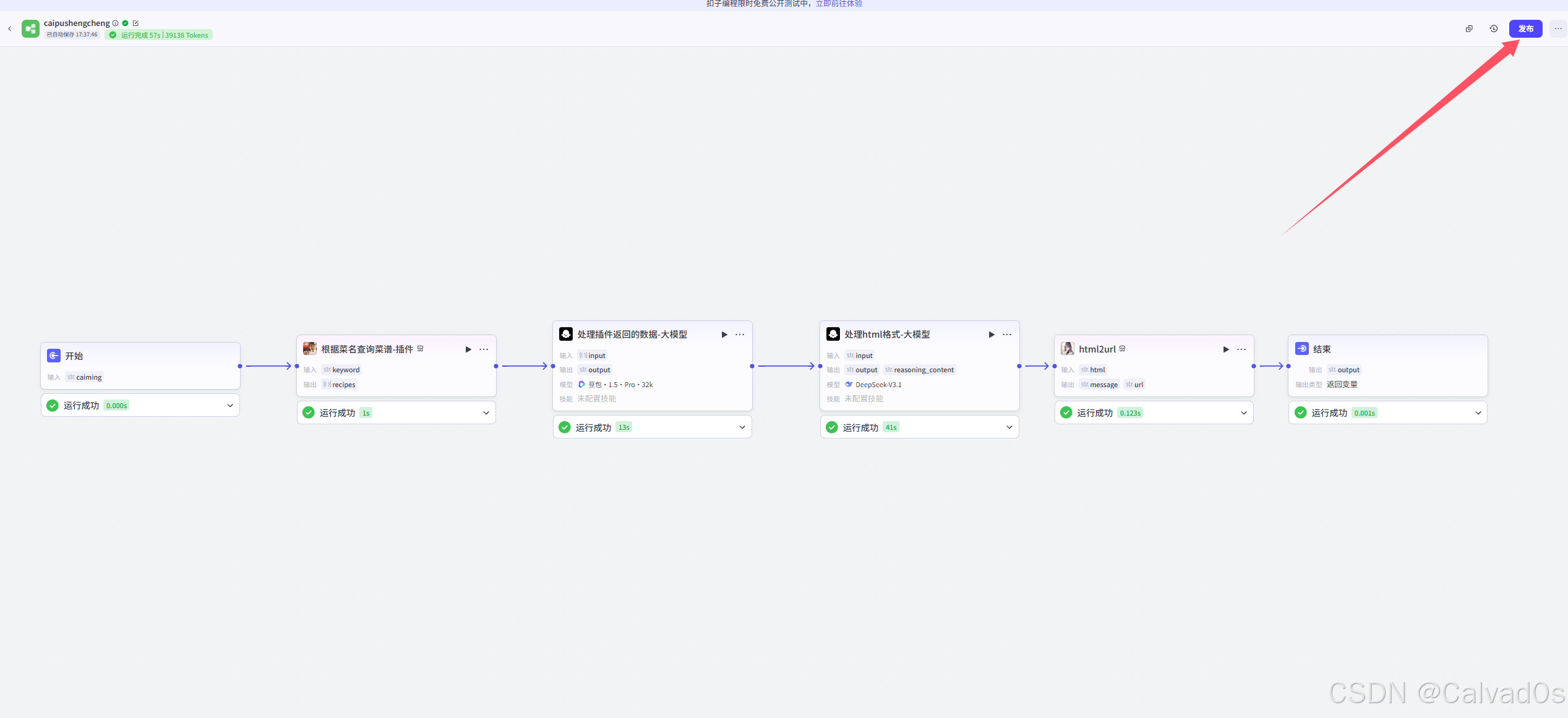Screen dimensions: 1568x718
Task: Open the top-right three-dot more menu
Action: click(1558, 28)
